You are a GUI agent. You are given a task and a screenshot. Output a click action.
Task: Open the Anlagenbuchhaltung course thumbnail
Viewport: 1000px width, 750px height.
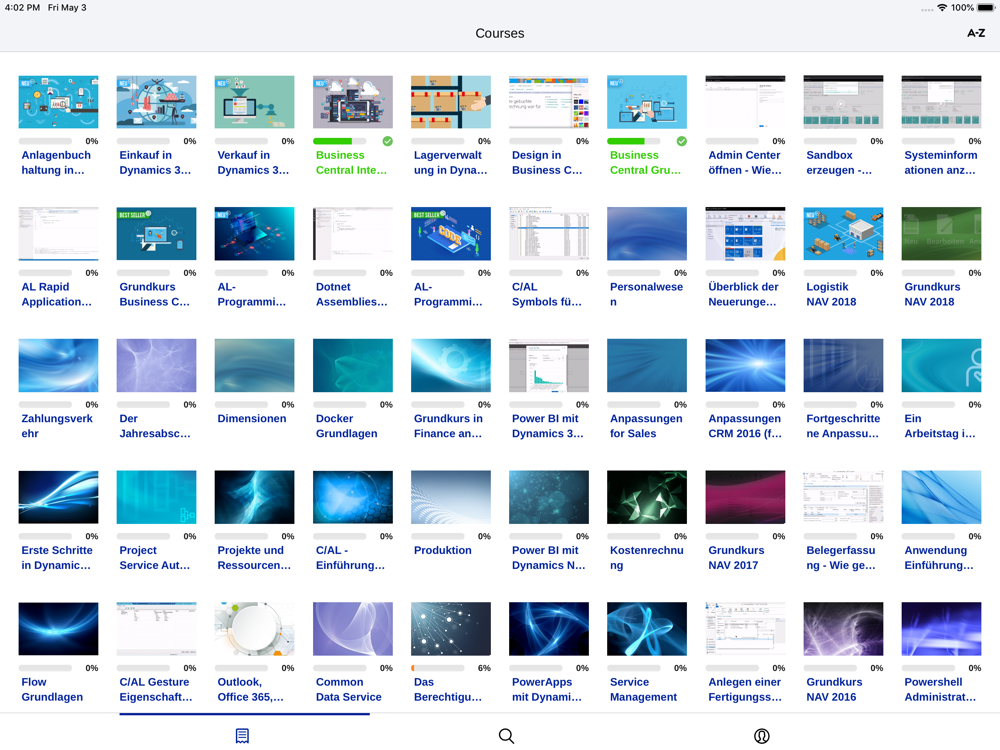[59, 102]
